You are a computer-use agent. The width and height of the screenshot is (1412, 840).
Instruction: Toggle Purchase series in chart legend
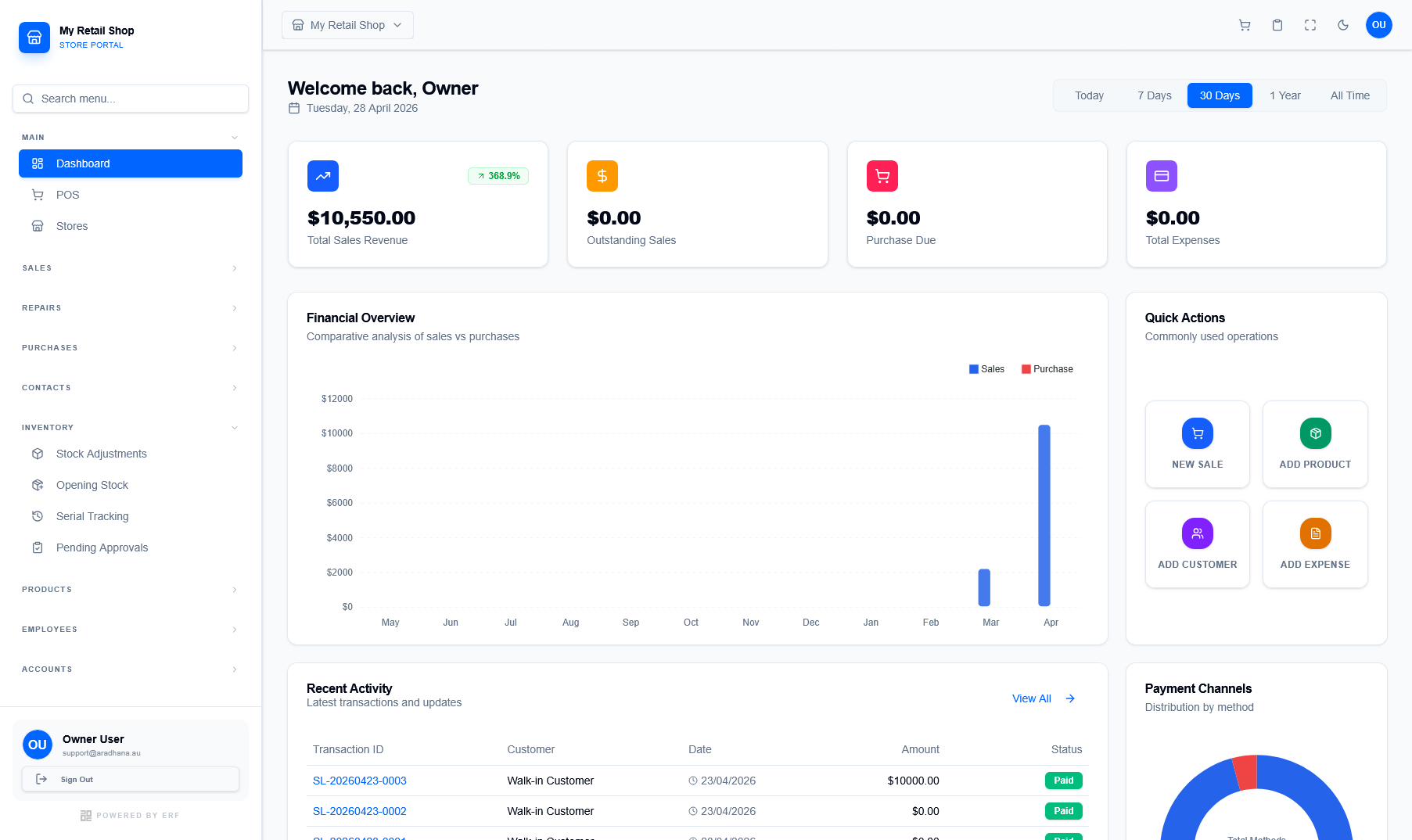1047,369
